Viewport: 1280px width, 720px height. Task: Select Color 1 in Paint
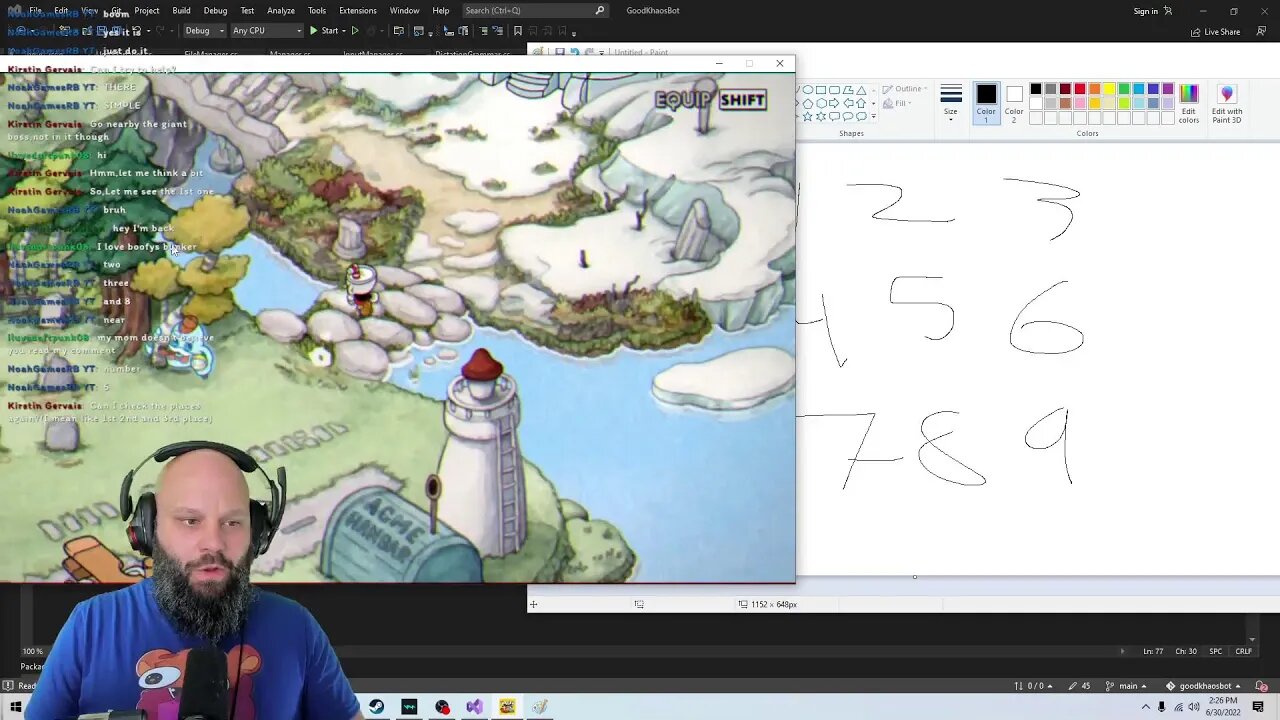986,103
